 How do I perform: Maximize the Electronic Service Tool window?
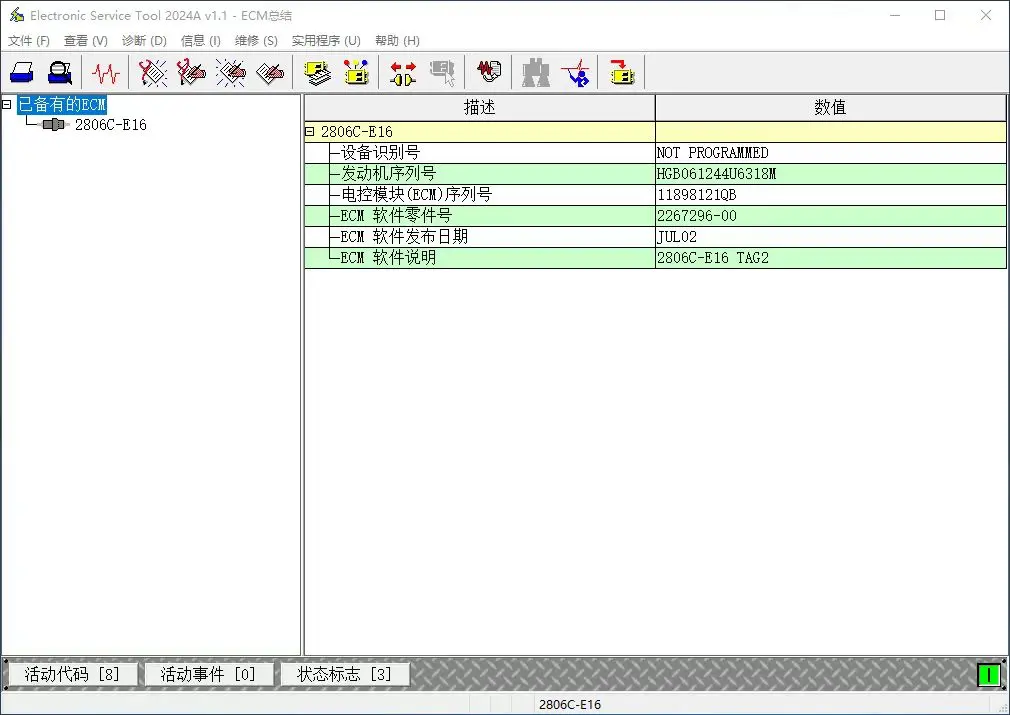[940, 15]
